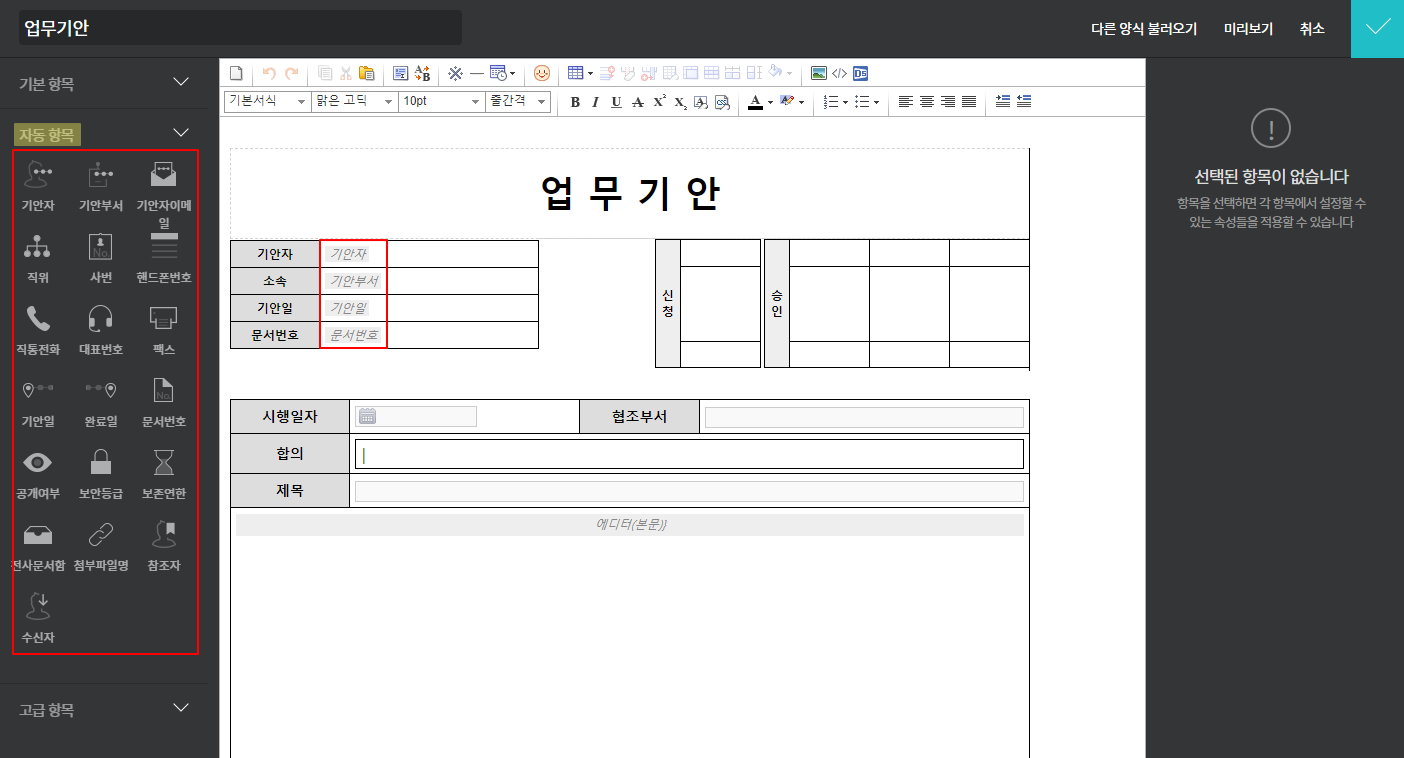This screenshot has height=758, width=1404.
Task: Click the insert table icon
Action: (575, 73)
